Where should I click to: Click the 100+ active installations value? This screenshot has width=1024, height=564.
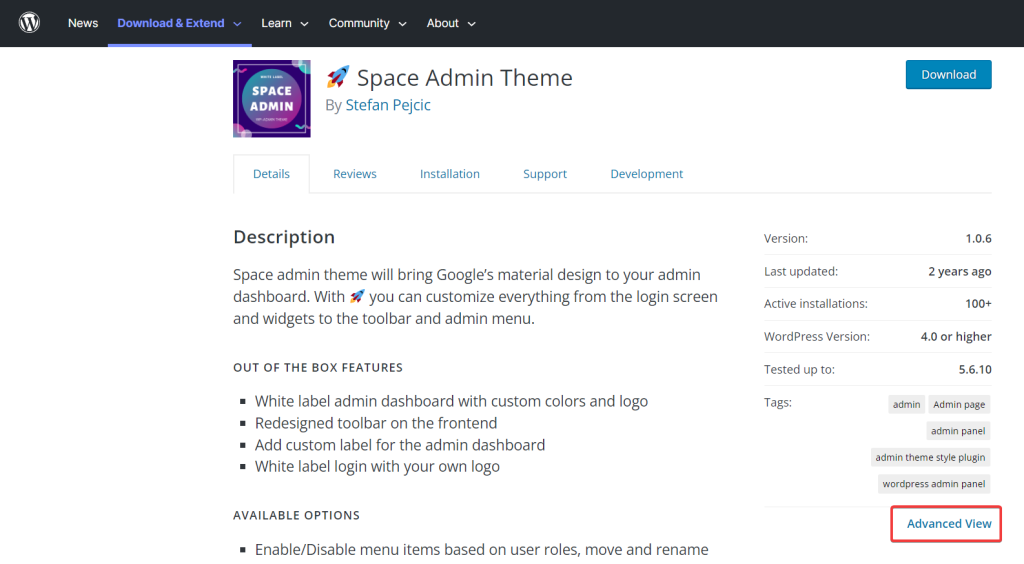978,304
